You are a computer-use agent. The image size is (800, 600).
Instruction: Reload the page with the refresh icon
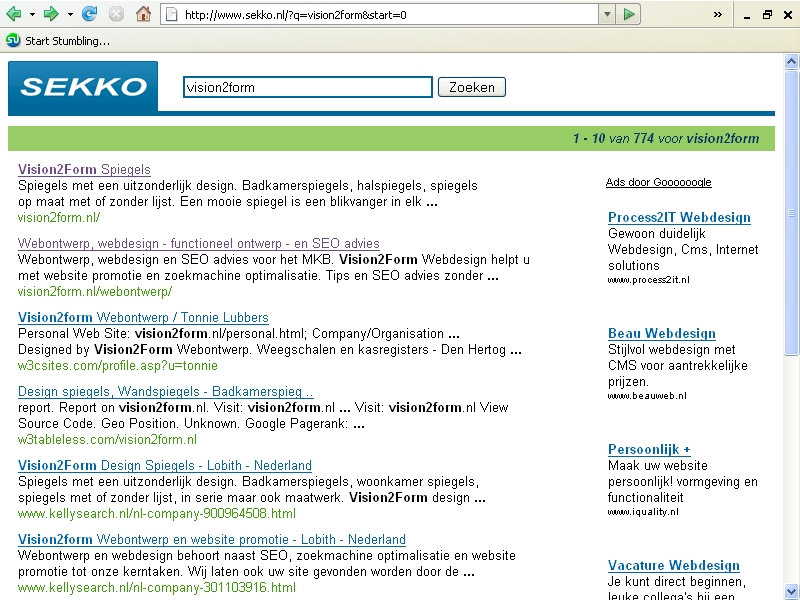click(x=90, y=14)
